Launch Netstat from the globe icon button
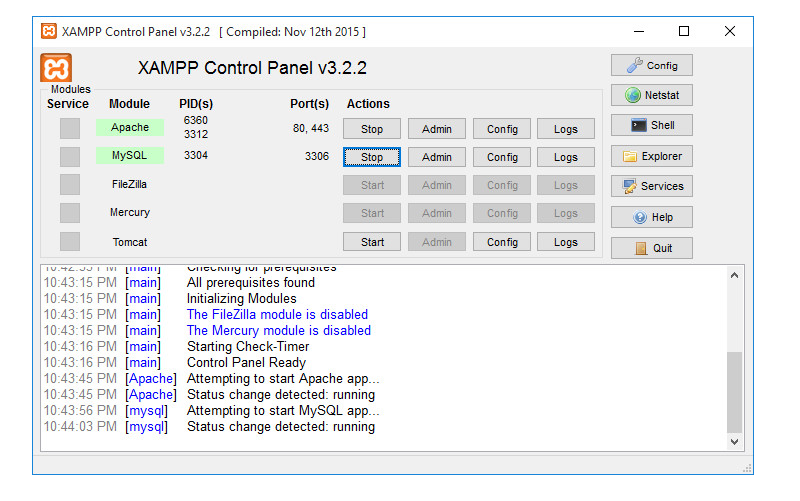The width and height of the screenshot is (800, 501). point(651,96)
